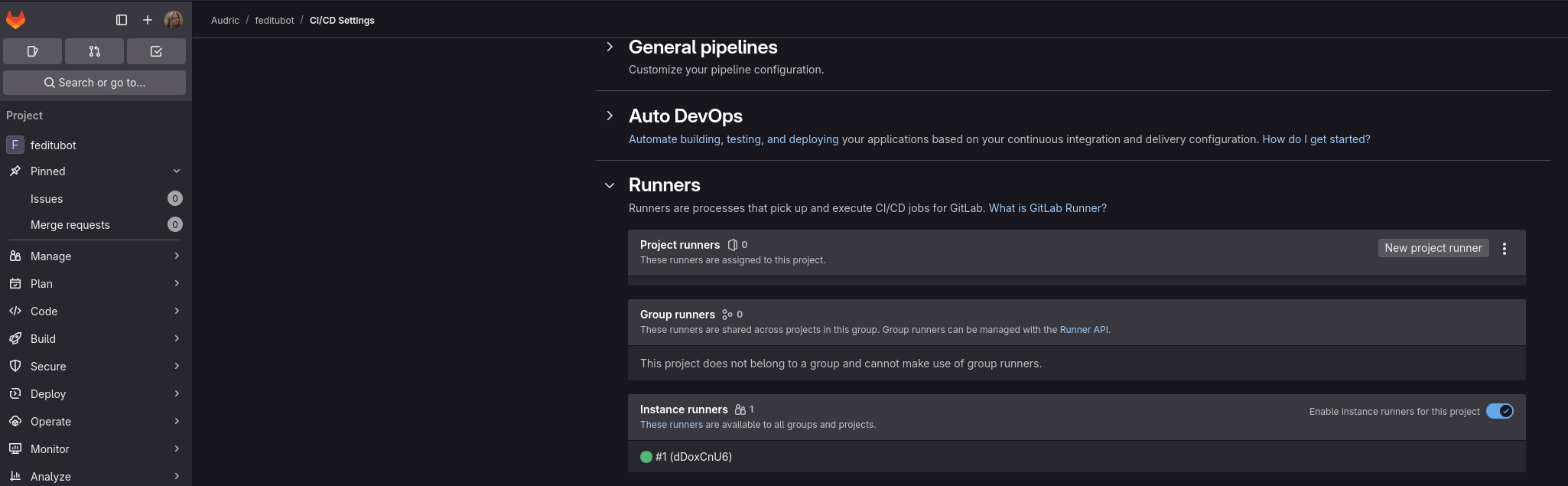This screenshot has width=1568, height=486.
Task: Open Merge requests in sidebar
Action: (70, 225)
